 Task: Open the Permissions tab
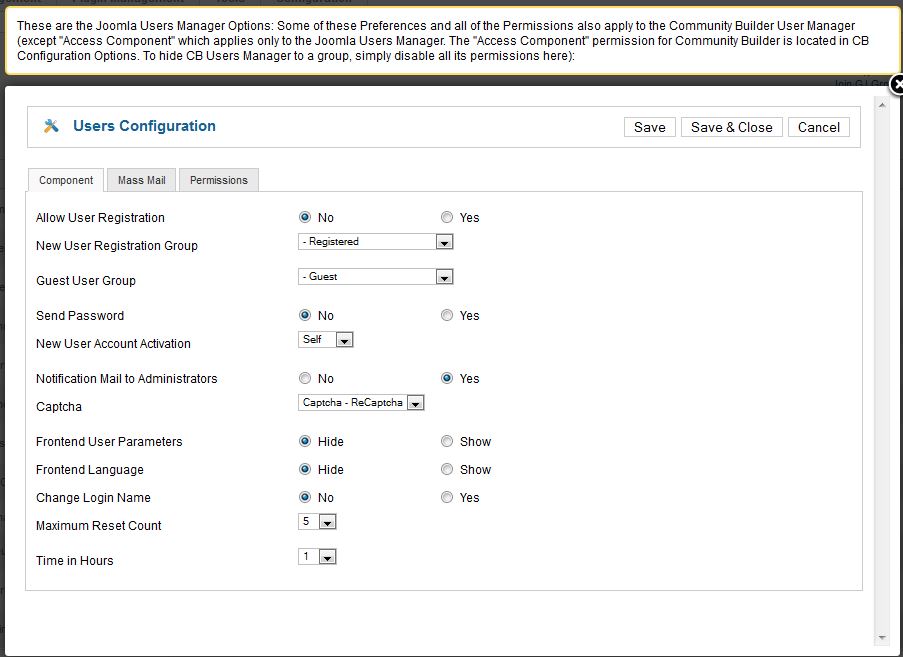click(x=219, y=180)
